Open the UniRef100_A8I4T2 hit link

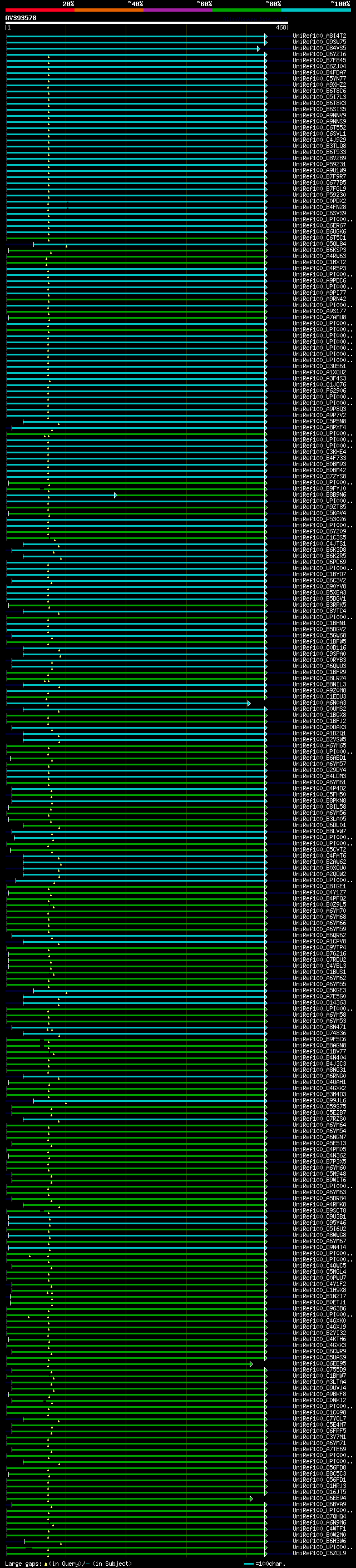319,36
